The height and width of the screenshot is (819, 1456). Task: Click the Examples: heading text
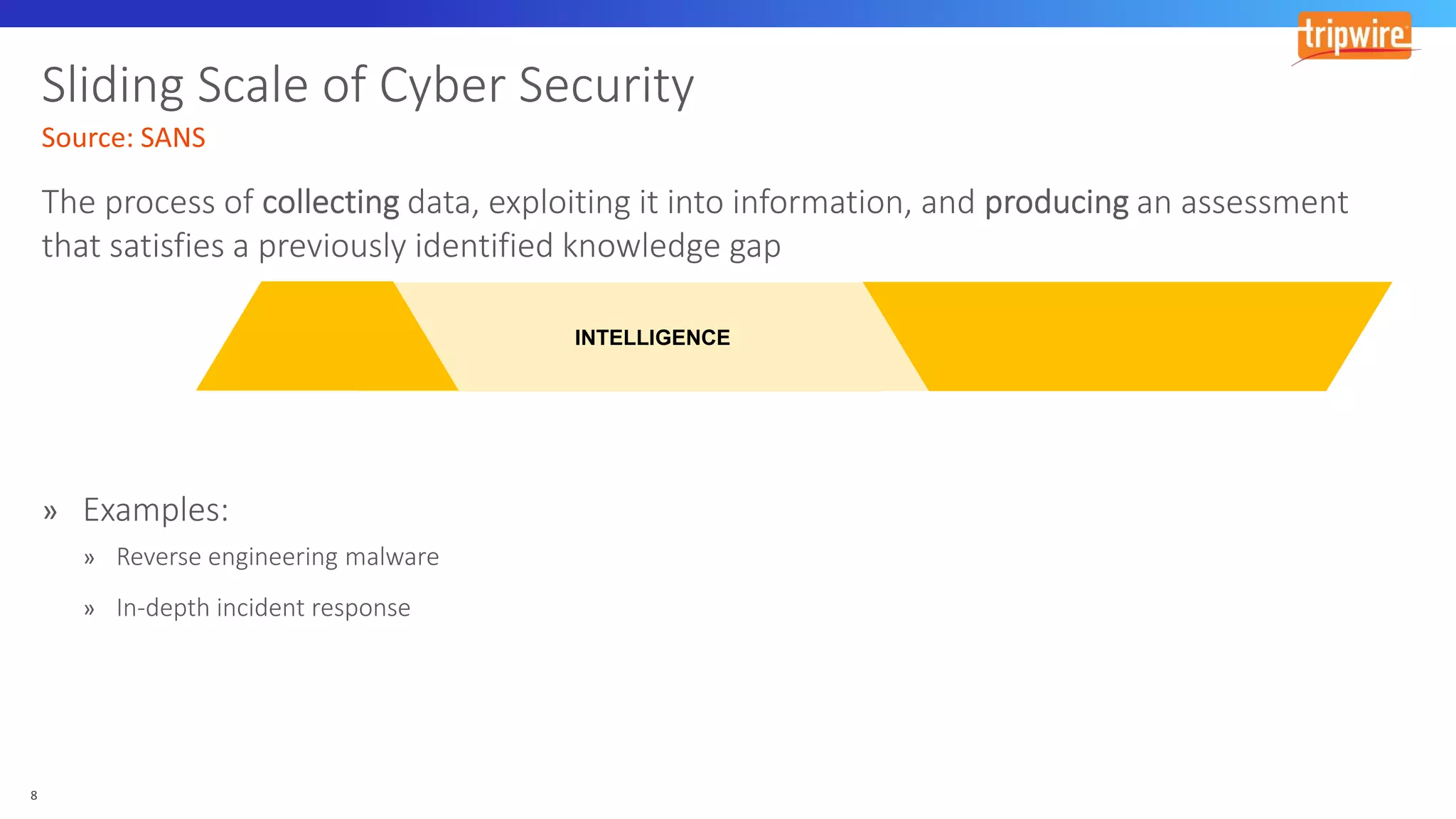156,510
